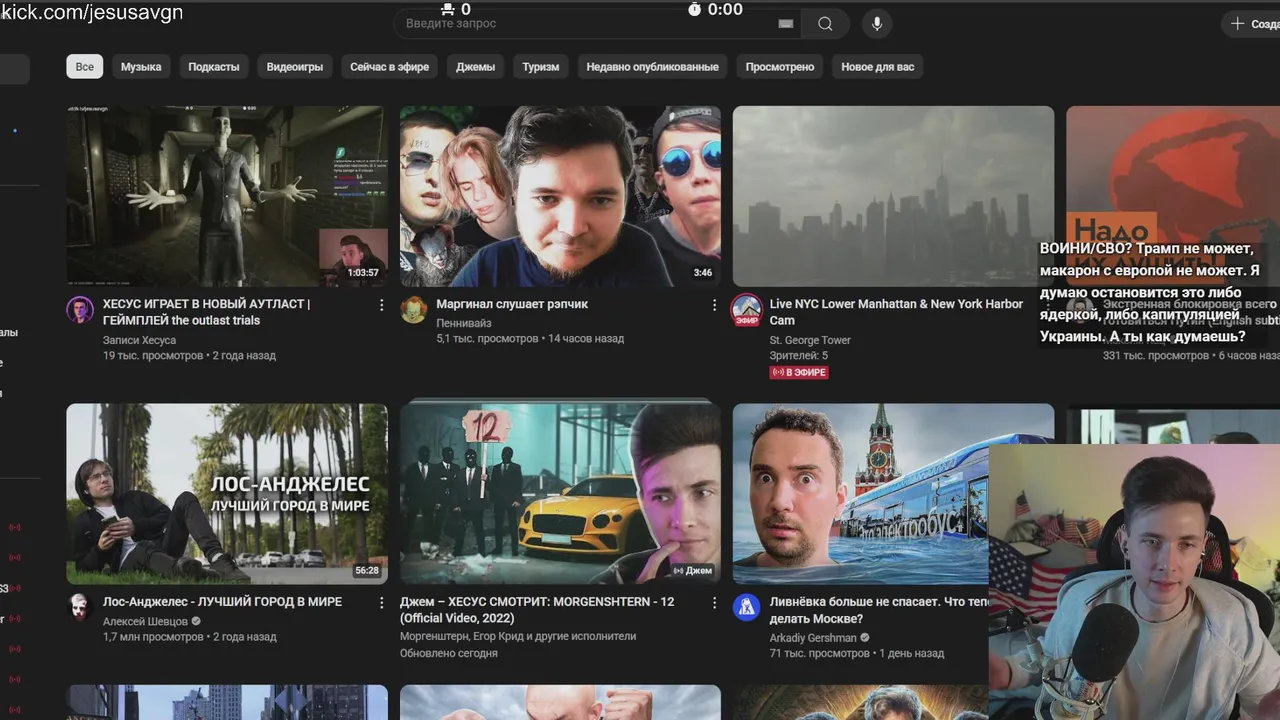Image resolution: width=1280 pixels, height=720 pixels.
Task: Open the on-screen keyboard icon in search
Action: 785,24
